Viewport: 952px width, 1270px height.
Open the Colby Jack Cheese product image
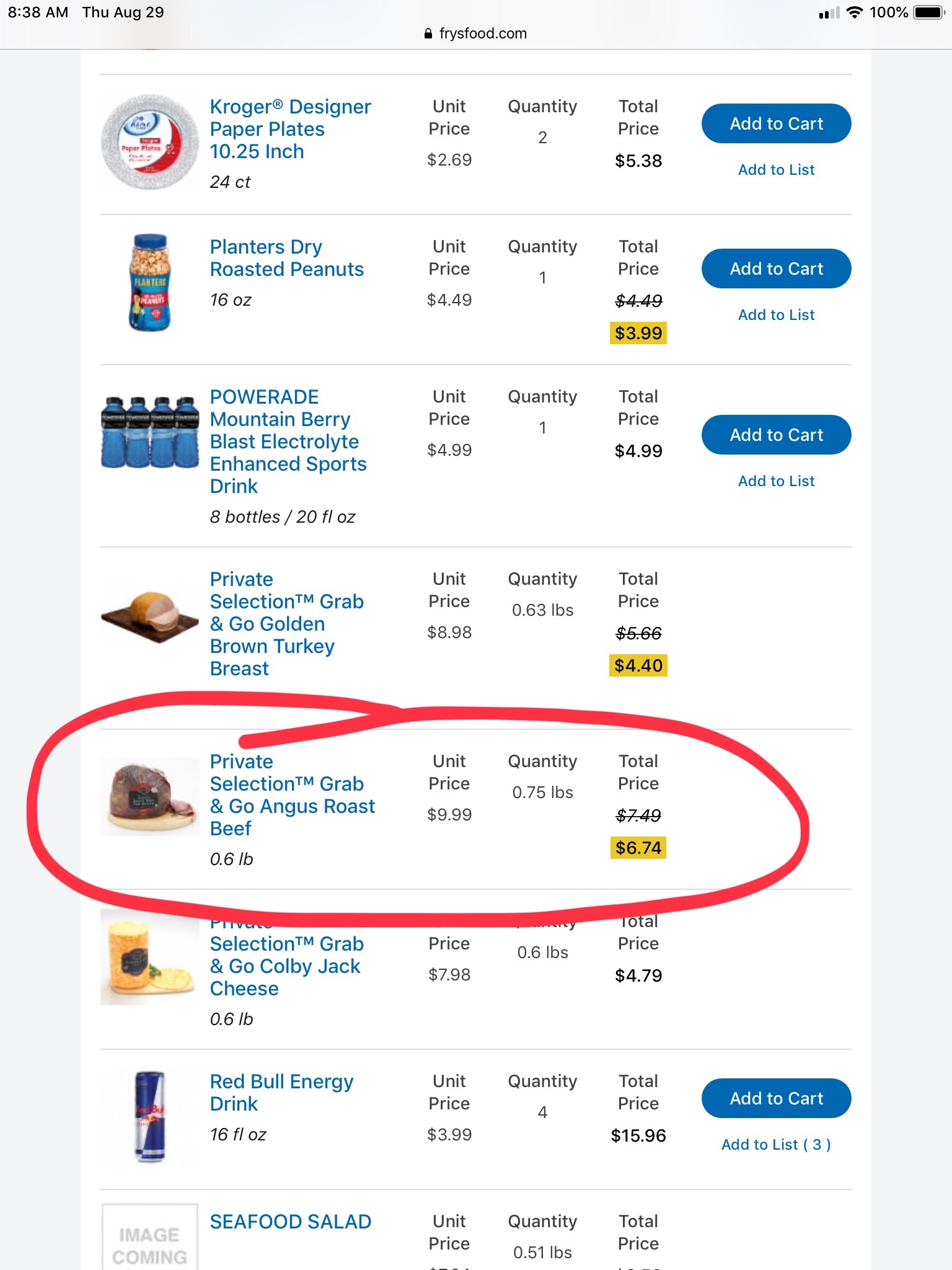pyautogui.click(x=150, y=958)
